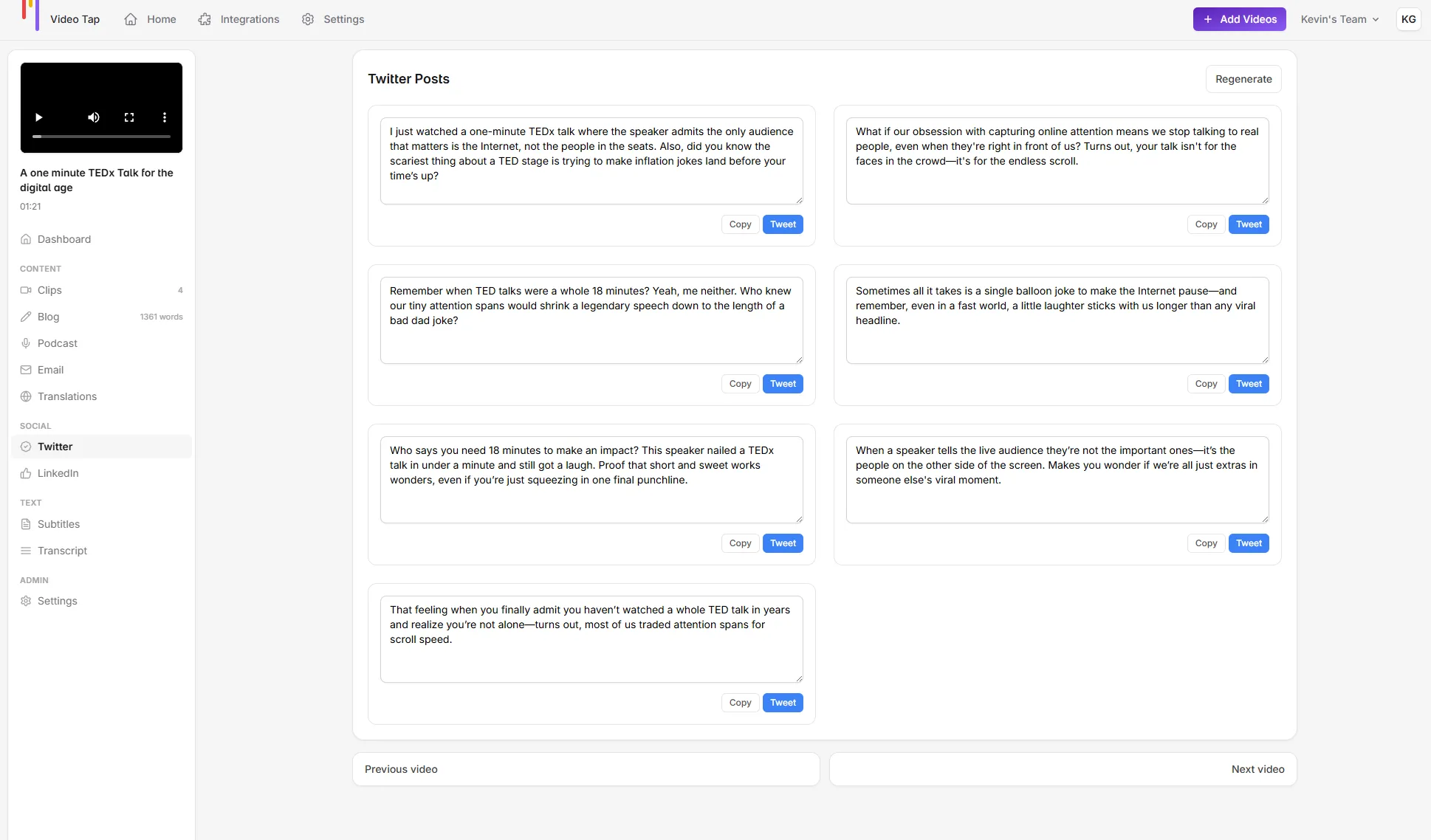Click the Integrations puzzle icon
1431x840 pixels.
click(x=205, y=19)
